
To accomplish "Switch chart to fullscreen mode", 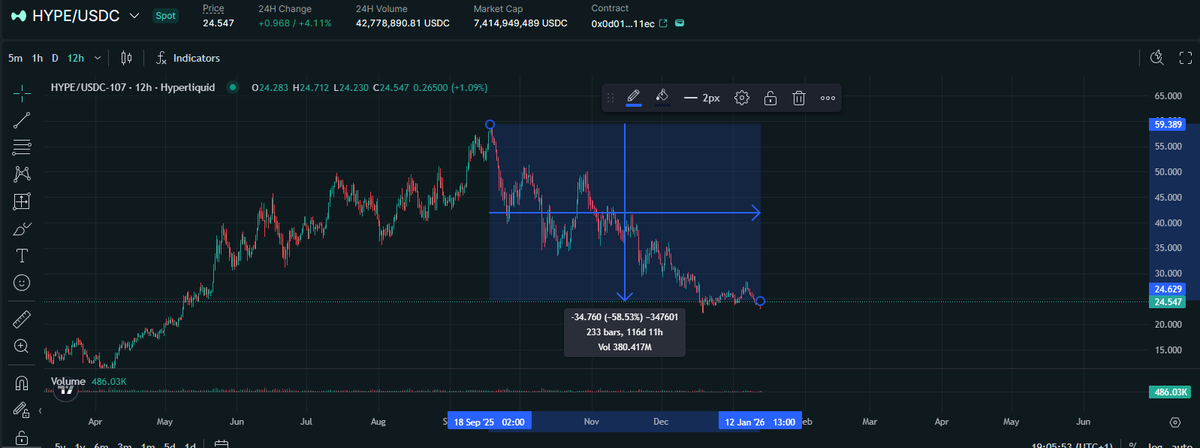I will 1184,58.
